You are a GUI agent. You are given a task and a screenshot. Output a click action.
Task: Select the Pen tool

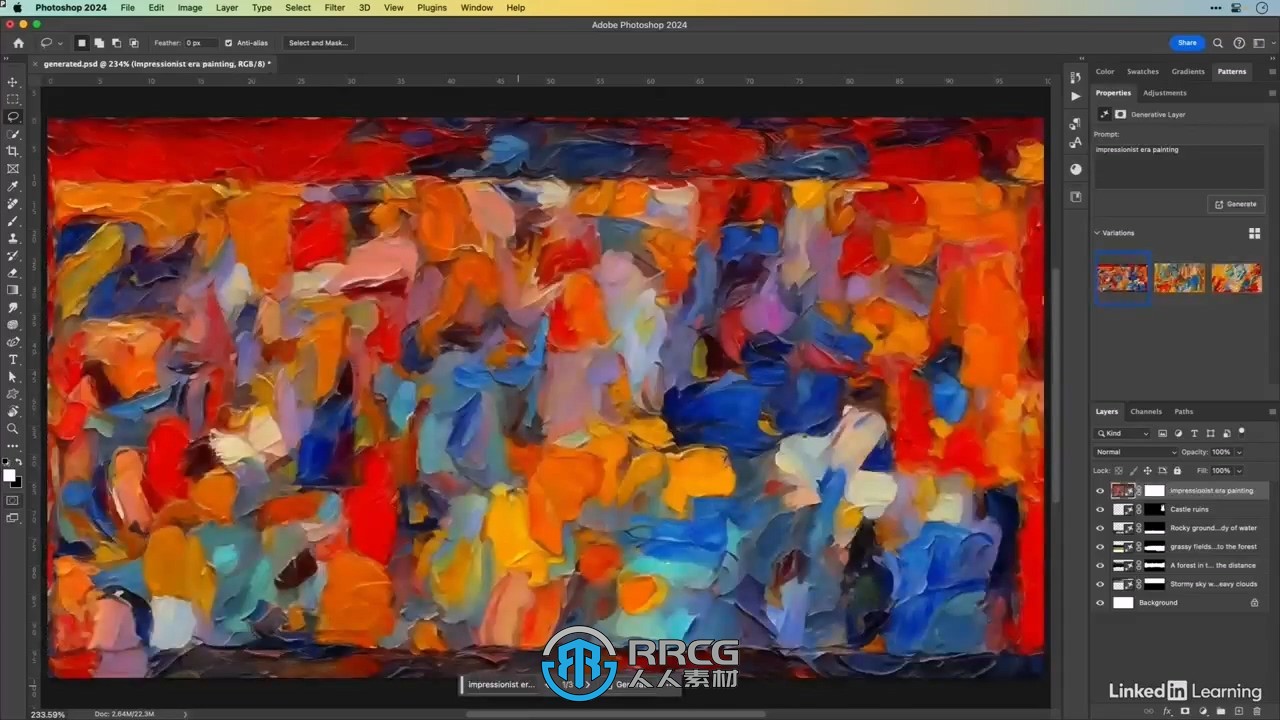click(13, 342)
